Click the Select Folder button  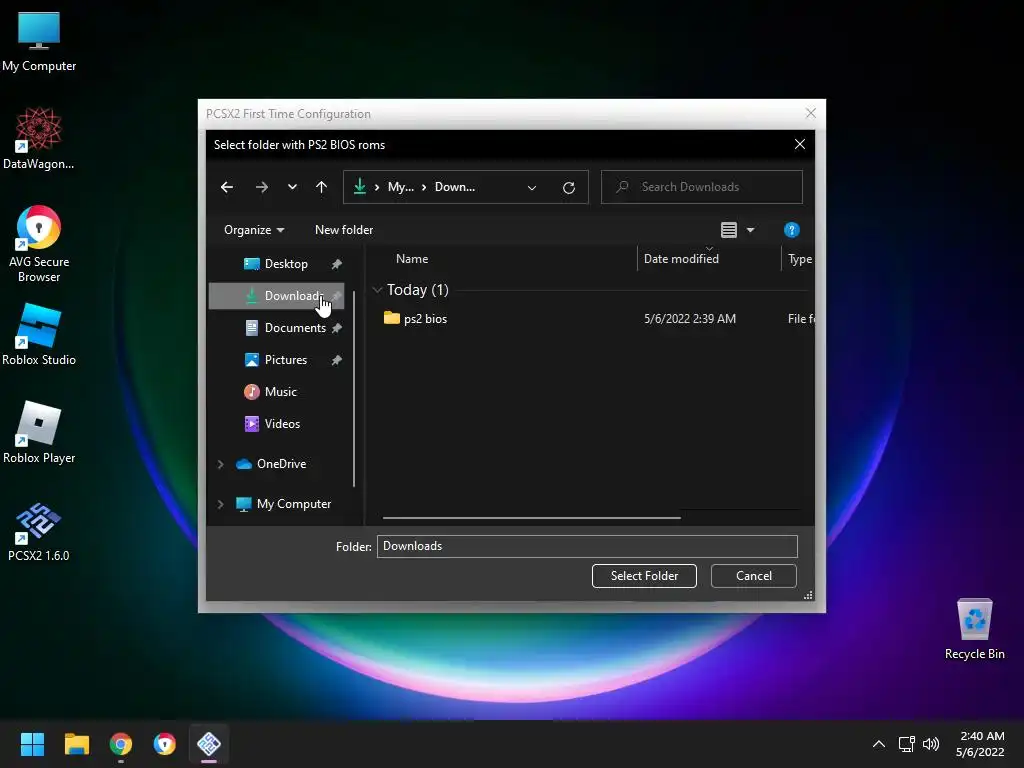(x=645, y=576)
